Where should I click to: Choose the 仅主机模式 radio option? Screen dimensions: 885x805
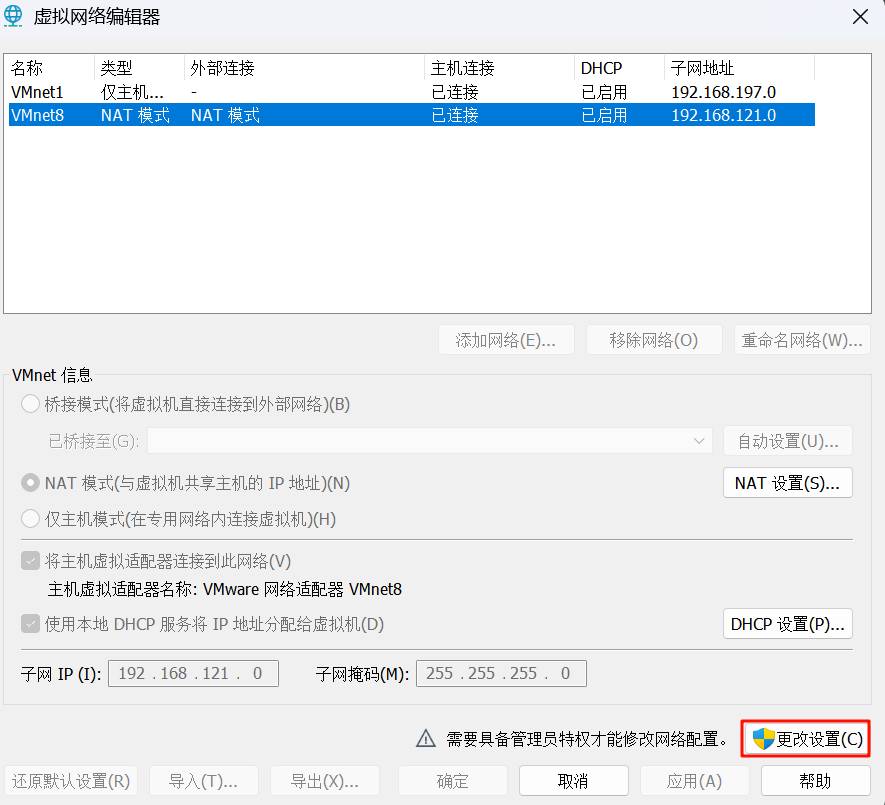tap(31, 519)
